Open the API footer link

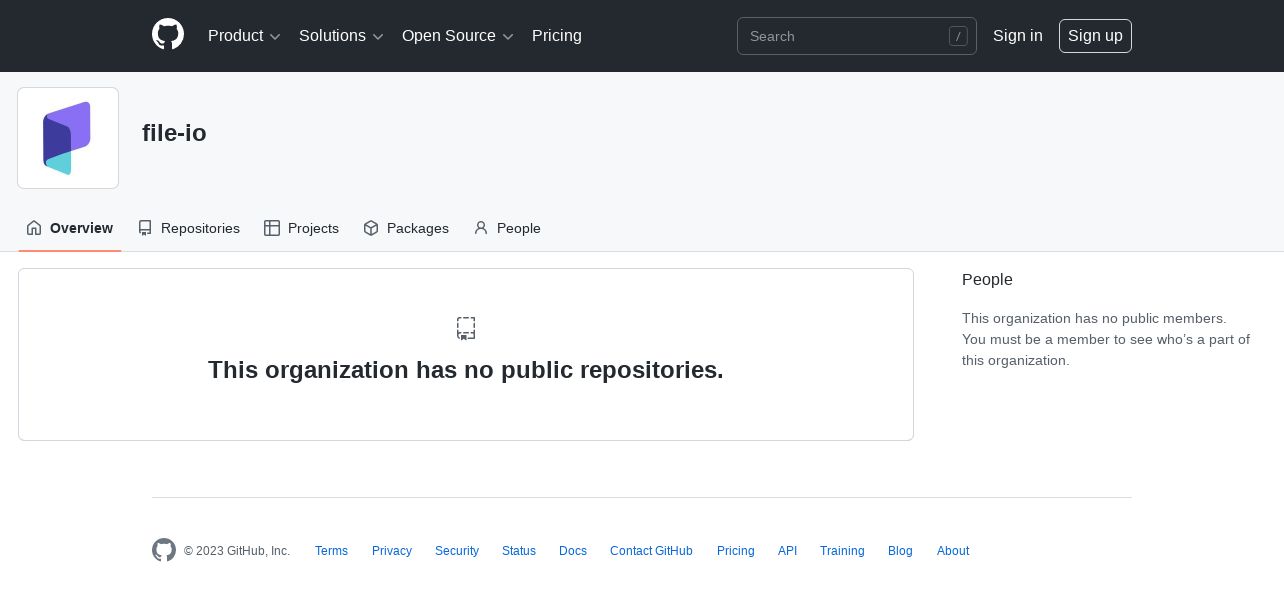(x=788, y=551)
